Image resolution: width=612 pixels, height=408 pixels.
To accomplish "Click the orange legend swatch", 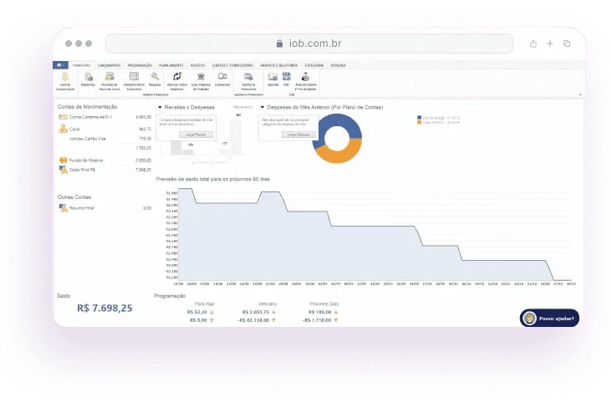I will coord(420,122).
